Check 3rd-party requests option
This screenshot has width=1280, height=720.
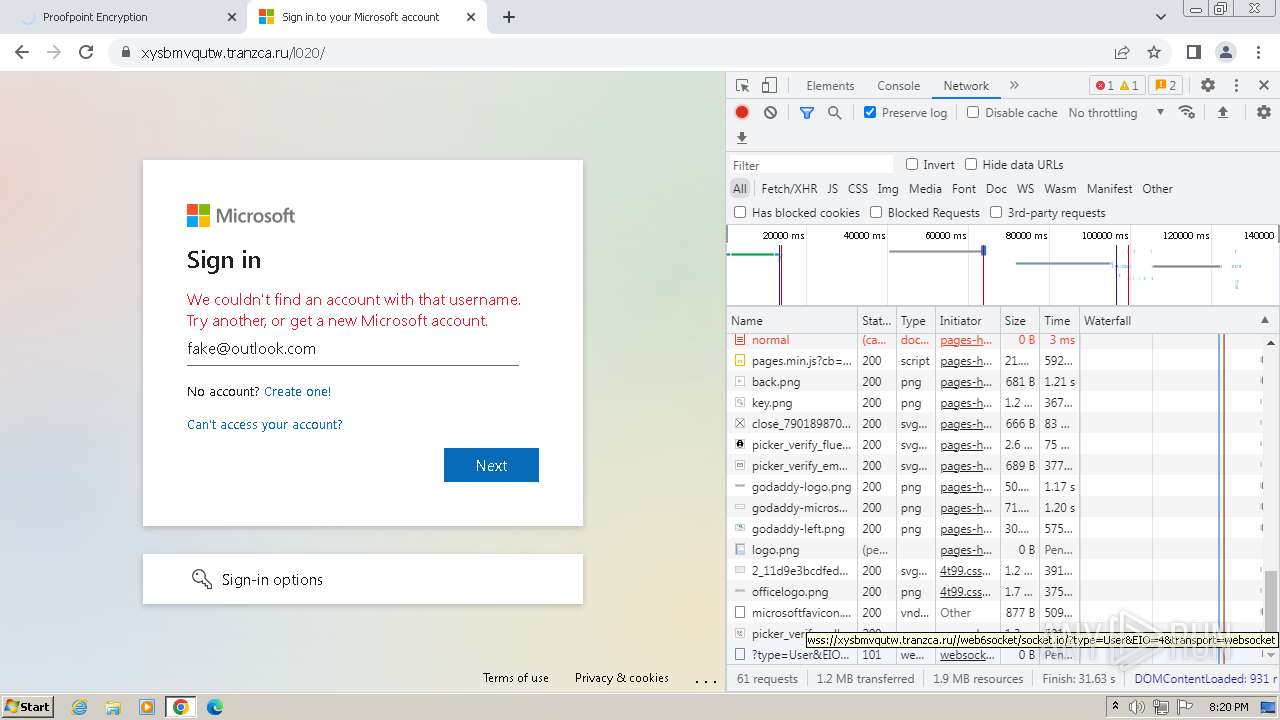(996, 212)
